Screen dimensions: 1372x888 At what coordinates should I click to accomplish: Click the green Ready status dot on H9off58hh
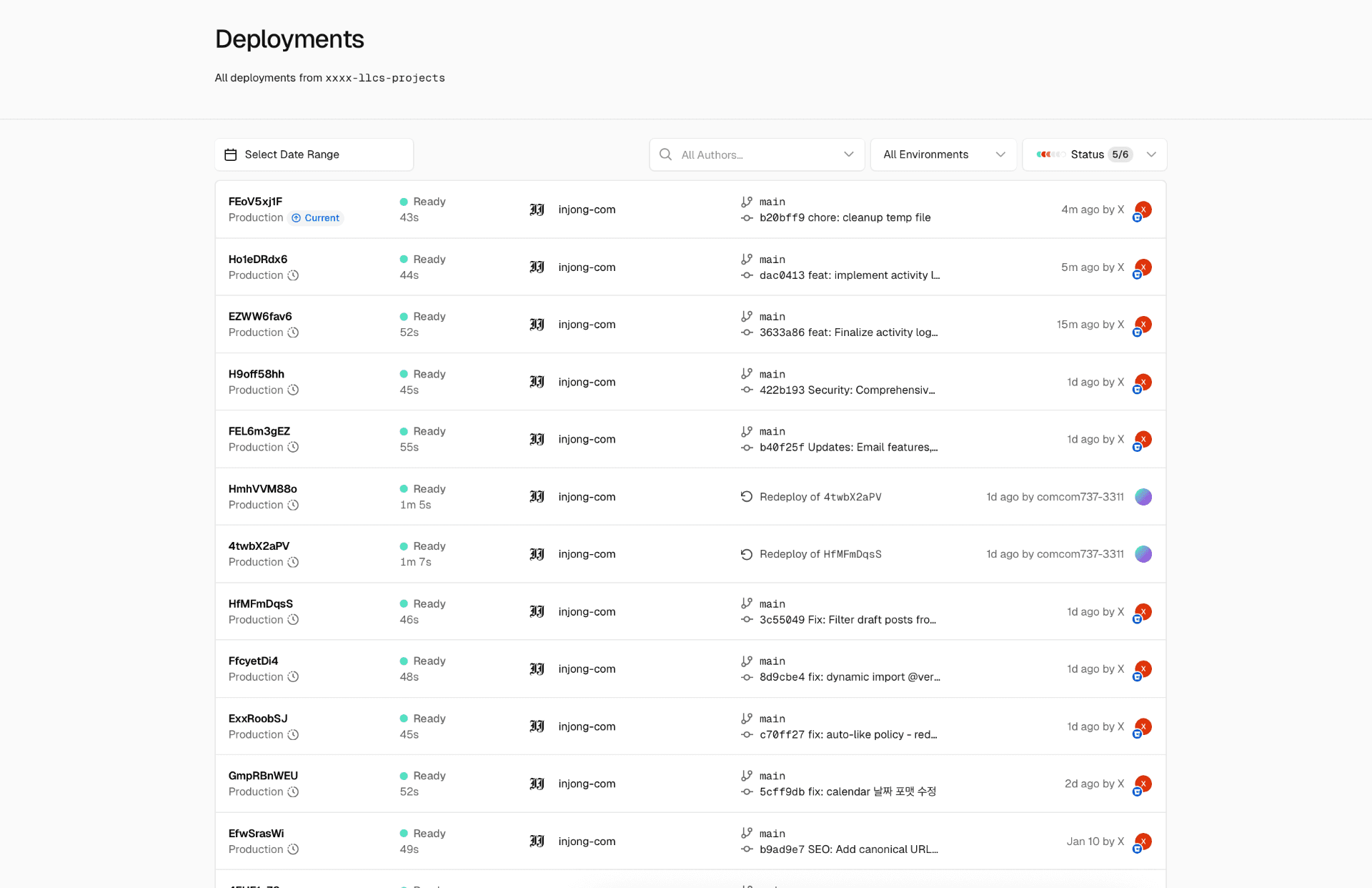pyautogui.click(x=403, y=374)
